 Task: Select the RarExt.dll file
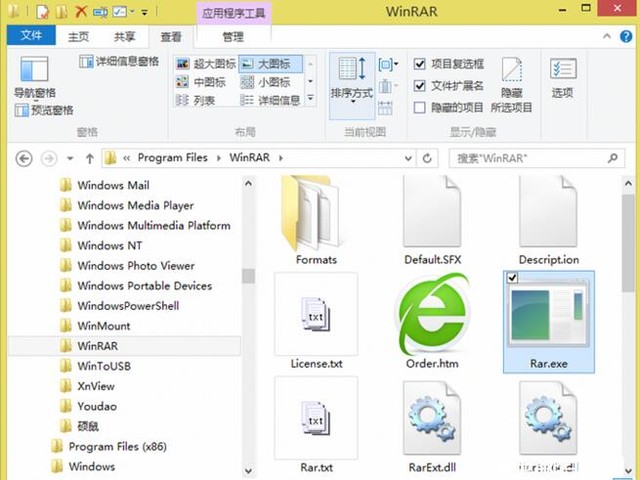click(x=432, y=427)
